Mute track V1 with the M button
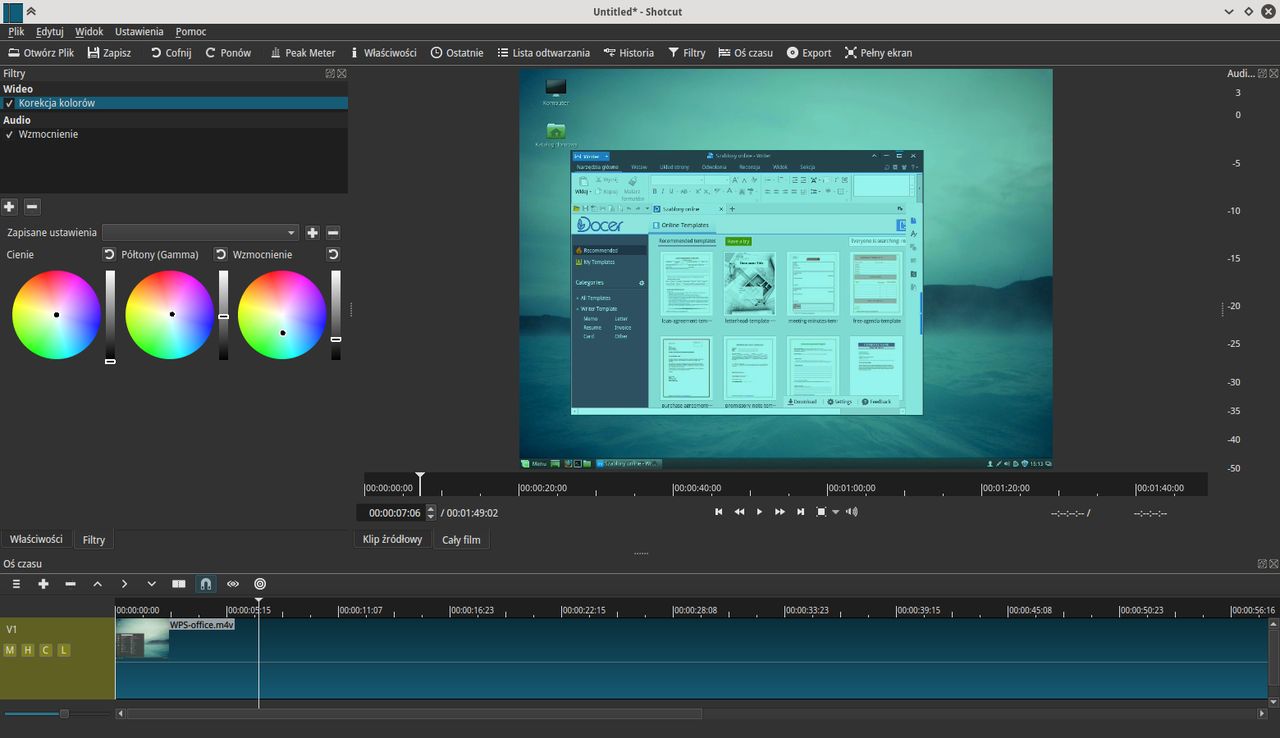Viewport: 1280px width, 738px height. pos(10,650)
